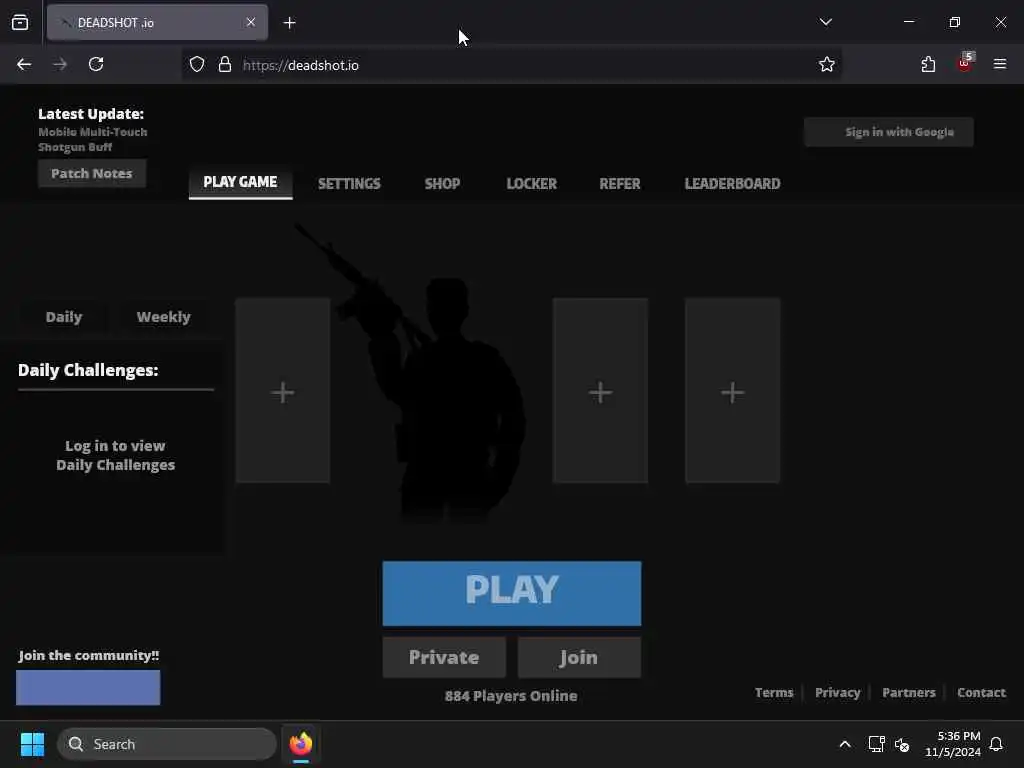Create a Private game
Viewport: 1024px width, 768px height.
tap(444, 657)
